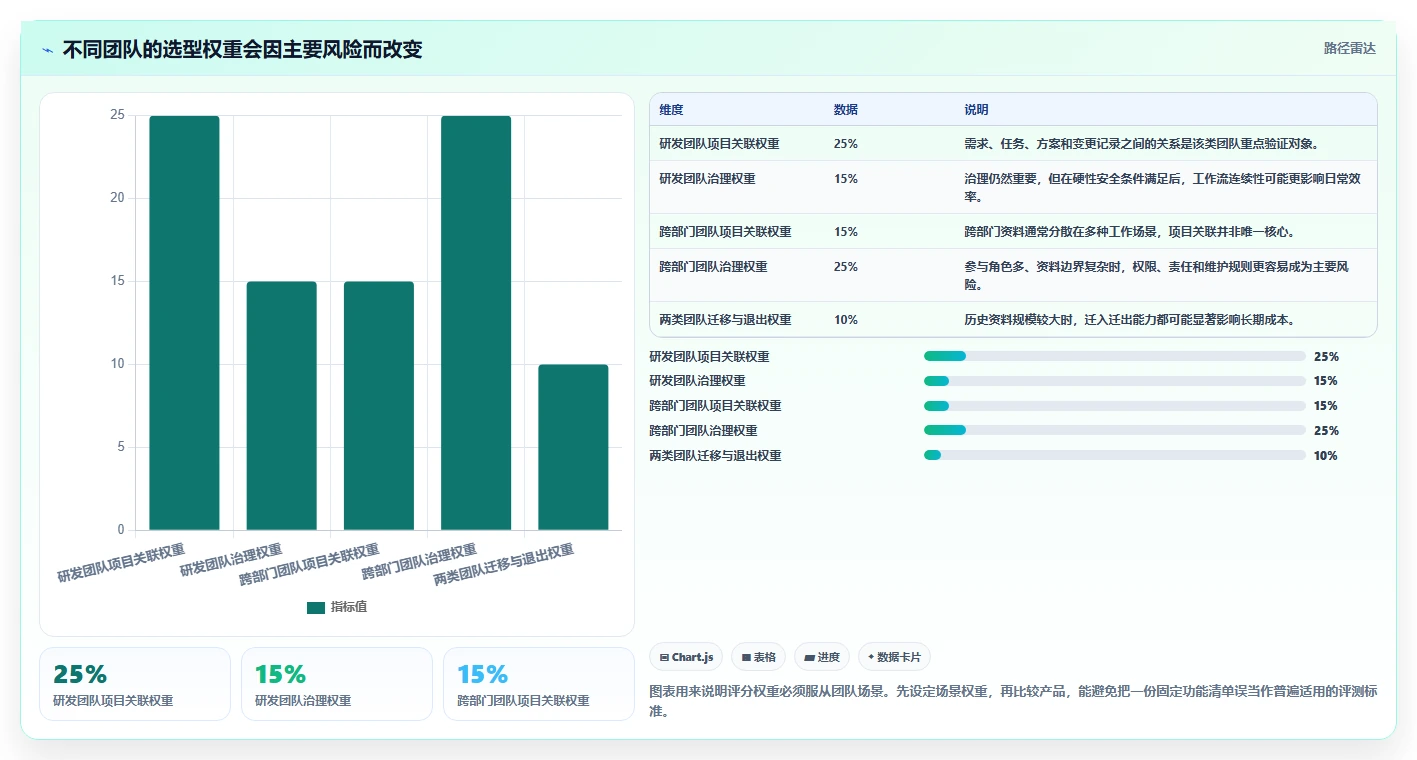
Task: Click the 研发团队治理权重 bar in chart
Action: (282, 406)
